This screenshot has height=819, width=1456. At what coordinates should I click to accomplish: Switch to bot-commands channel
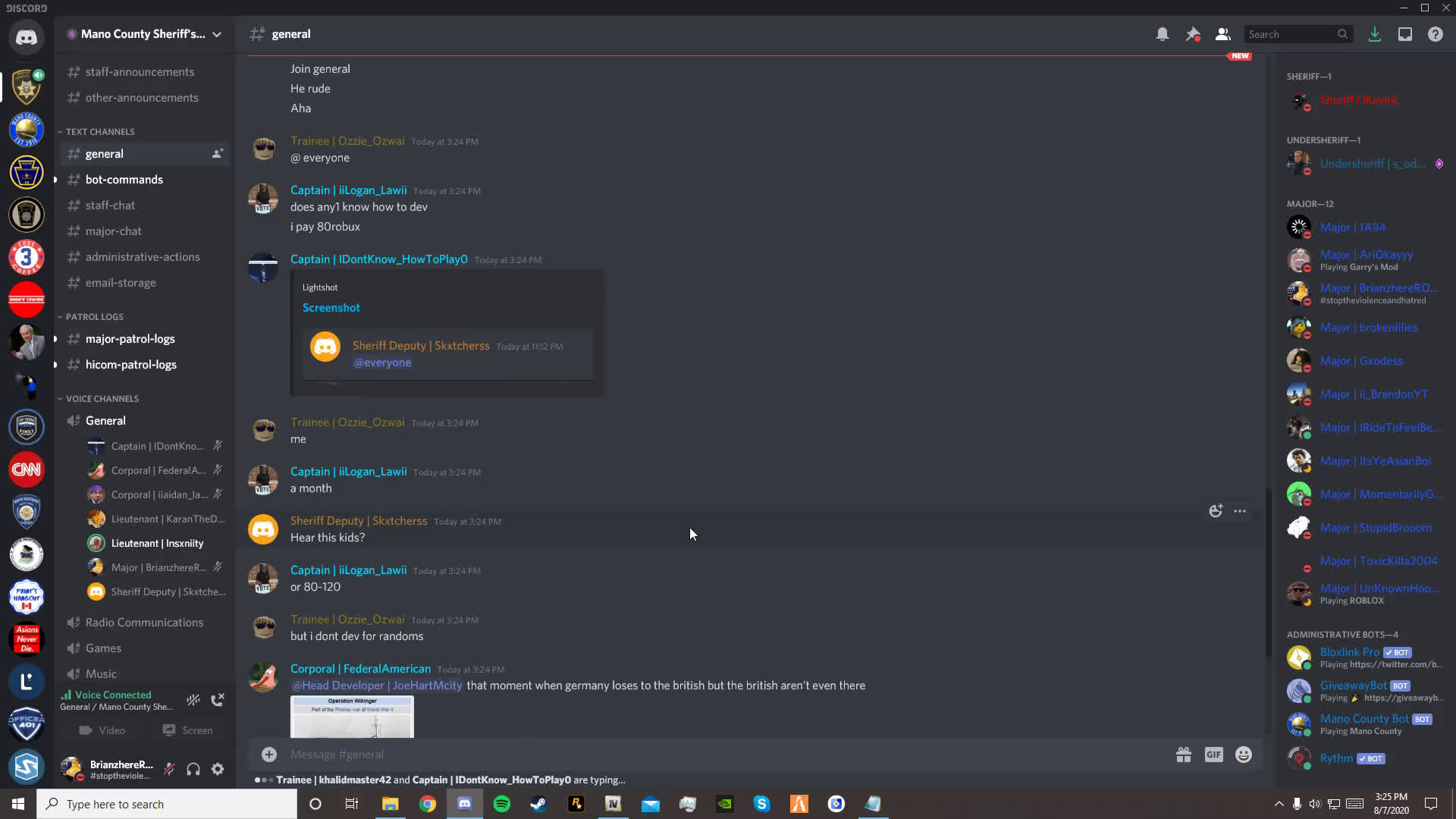124,180
